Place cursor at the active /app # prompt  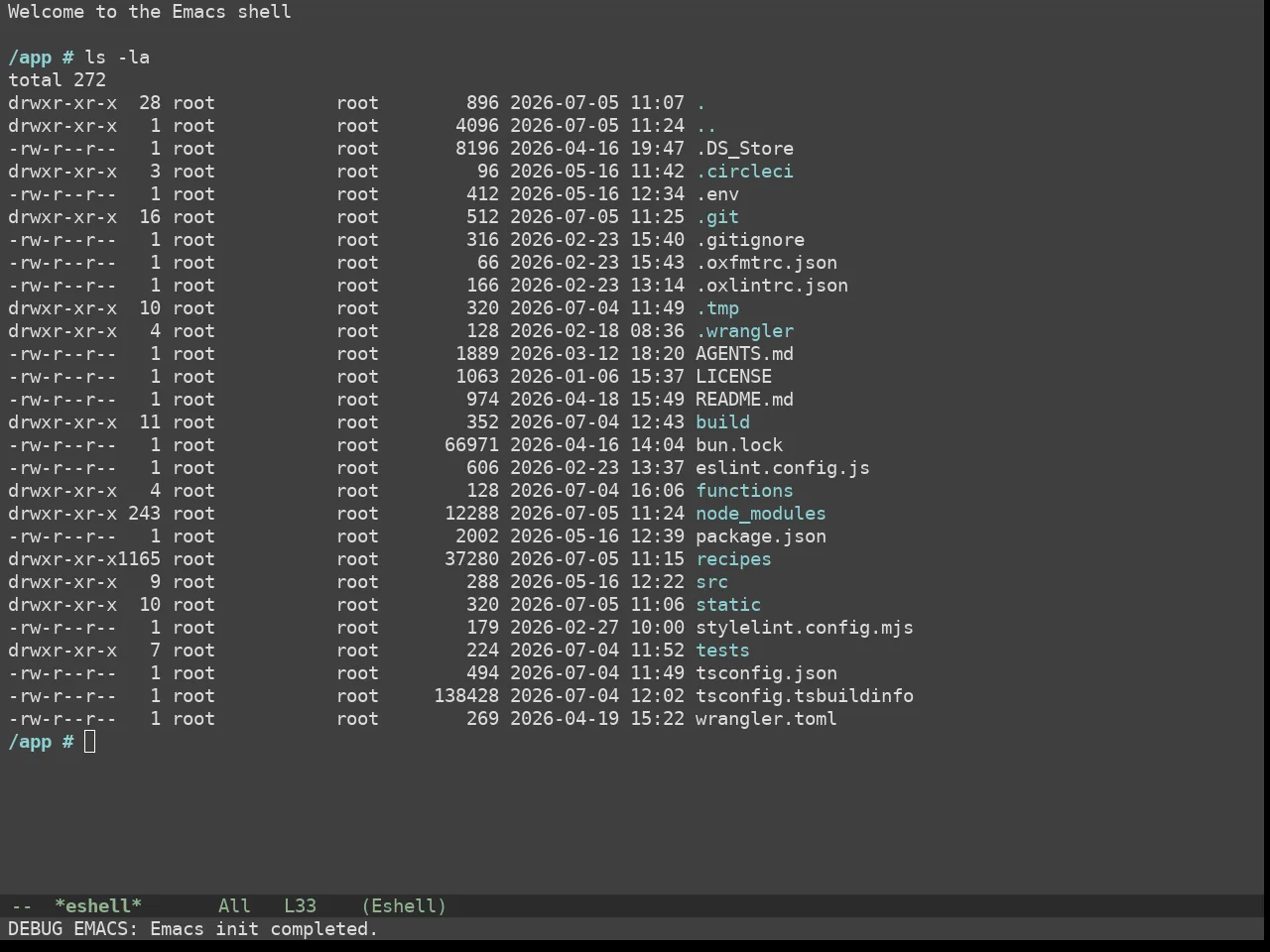tap(90, 742)
